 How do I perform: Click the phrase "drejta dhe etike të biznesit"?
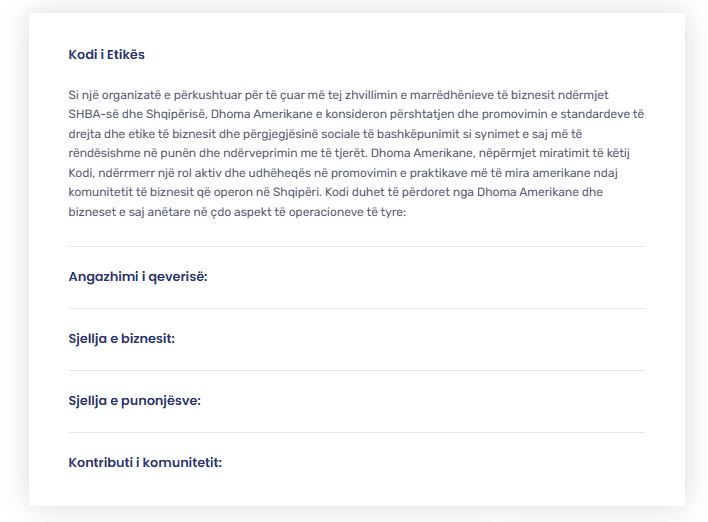144,133
